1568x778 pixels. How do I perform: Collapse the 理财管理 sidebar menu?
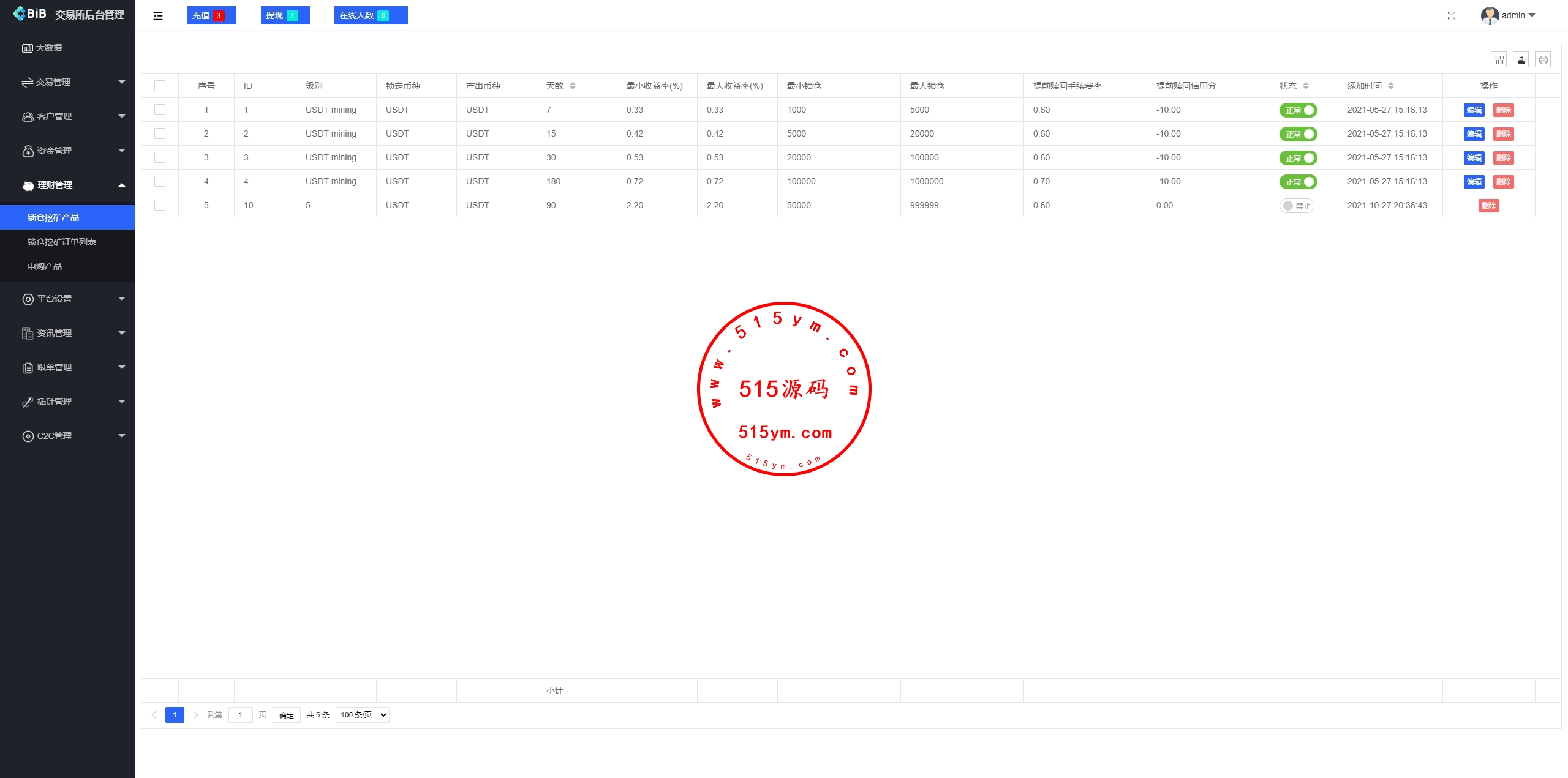tap(67, 185)
